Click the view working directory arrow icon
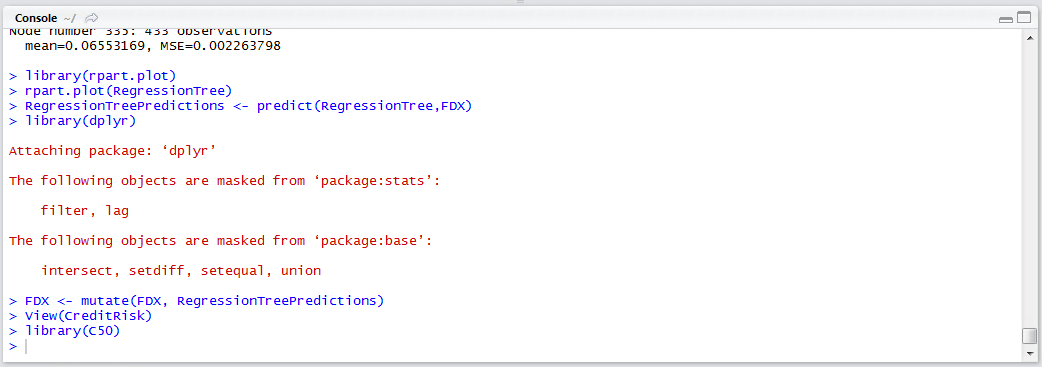This screenshot has height=367, width=1042. click(x=92, y=17)
